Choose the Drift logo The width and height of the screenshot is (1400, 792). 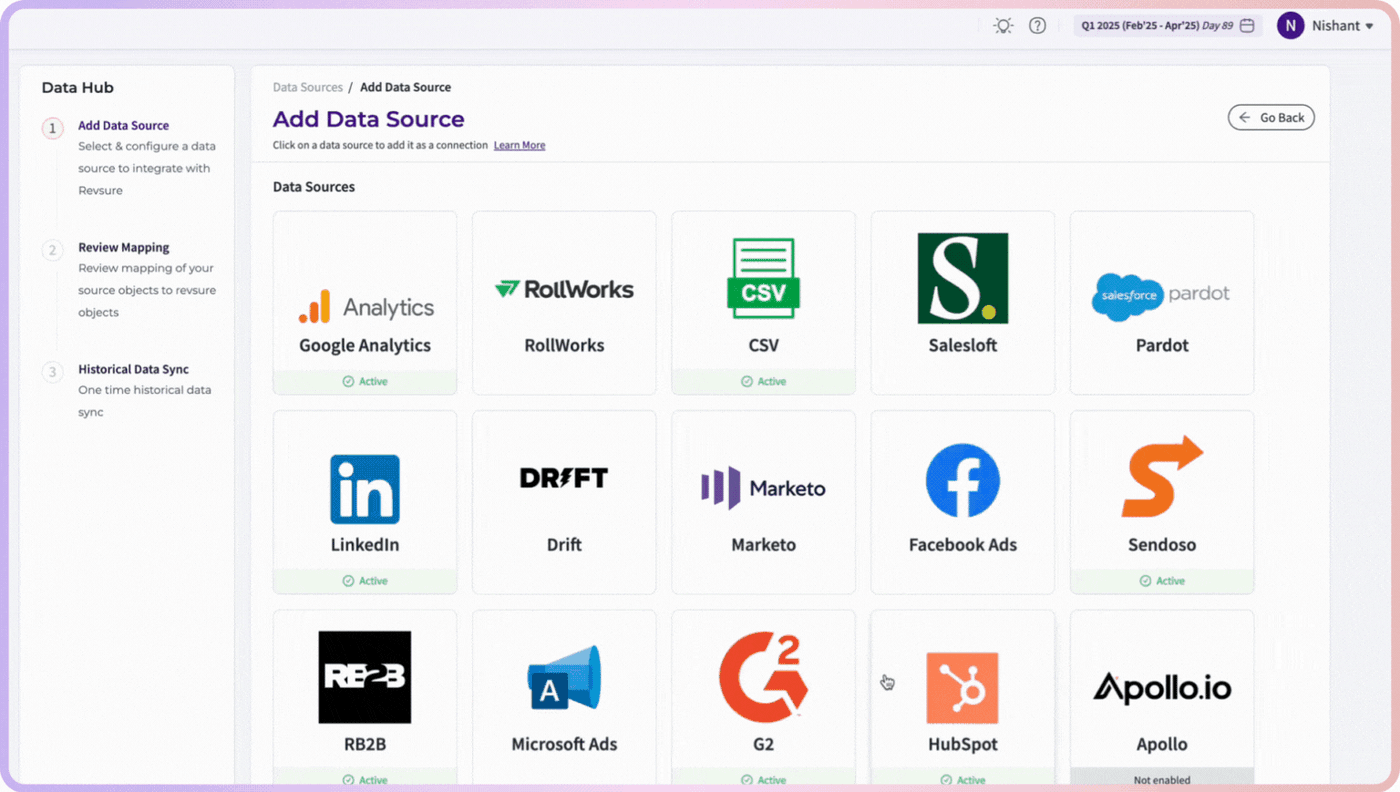564,478
